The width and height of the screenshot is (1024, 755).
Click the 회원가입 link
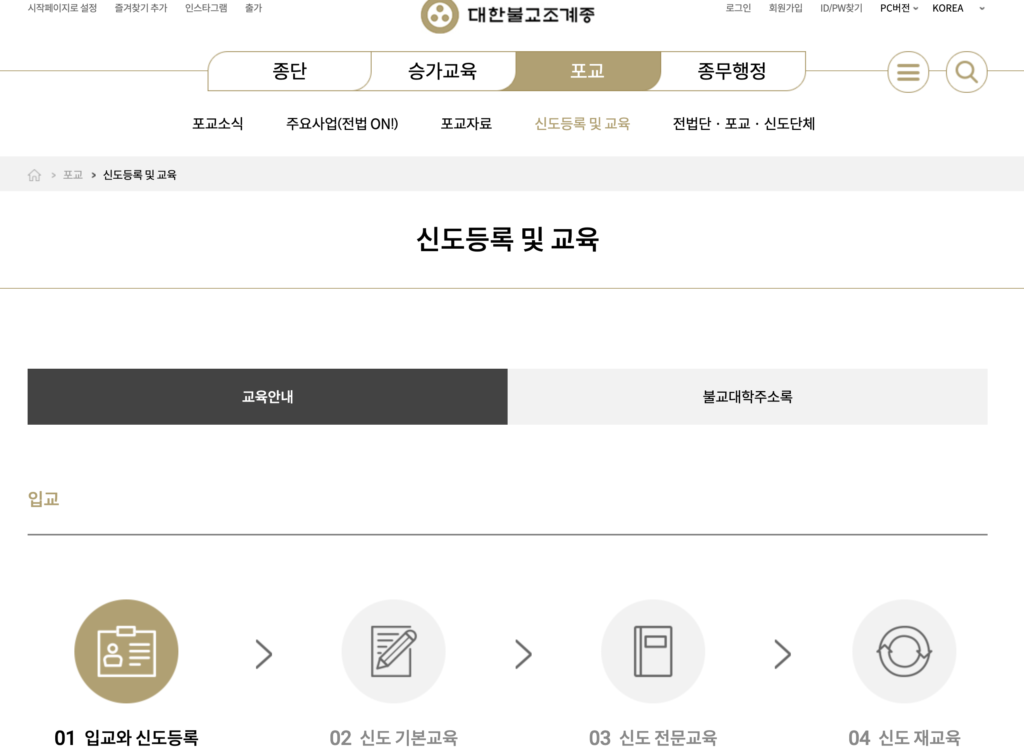(x=785, y=8)
